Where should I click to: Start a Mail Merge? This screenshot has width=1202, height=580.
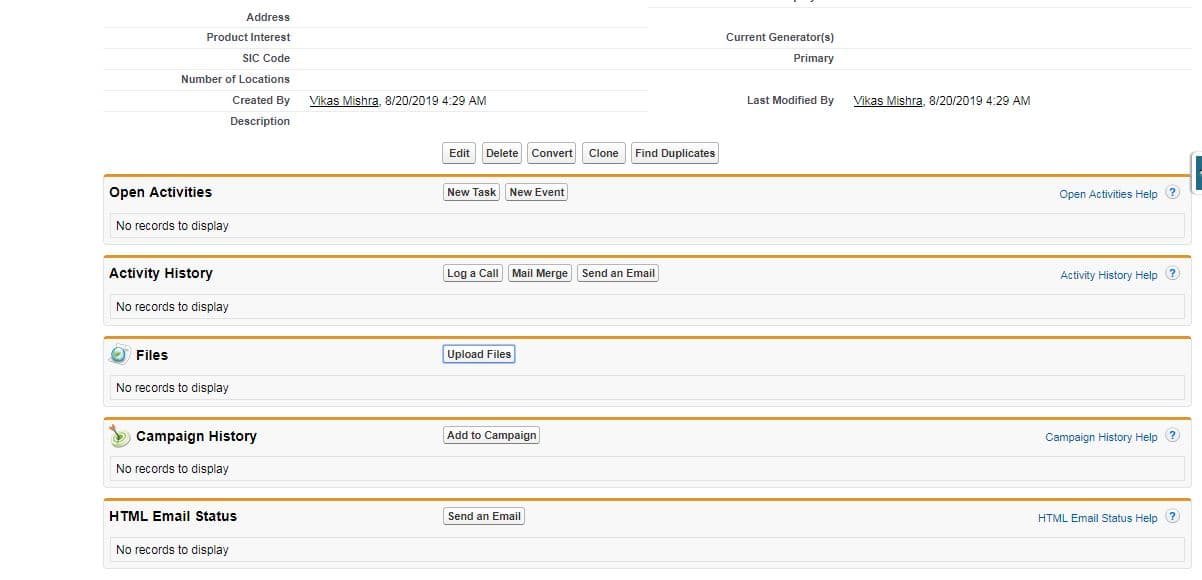click(x=540, y=273)
